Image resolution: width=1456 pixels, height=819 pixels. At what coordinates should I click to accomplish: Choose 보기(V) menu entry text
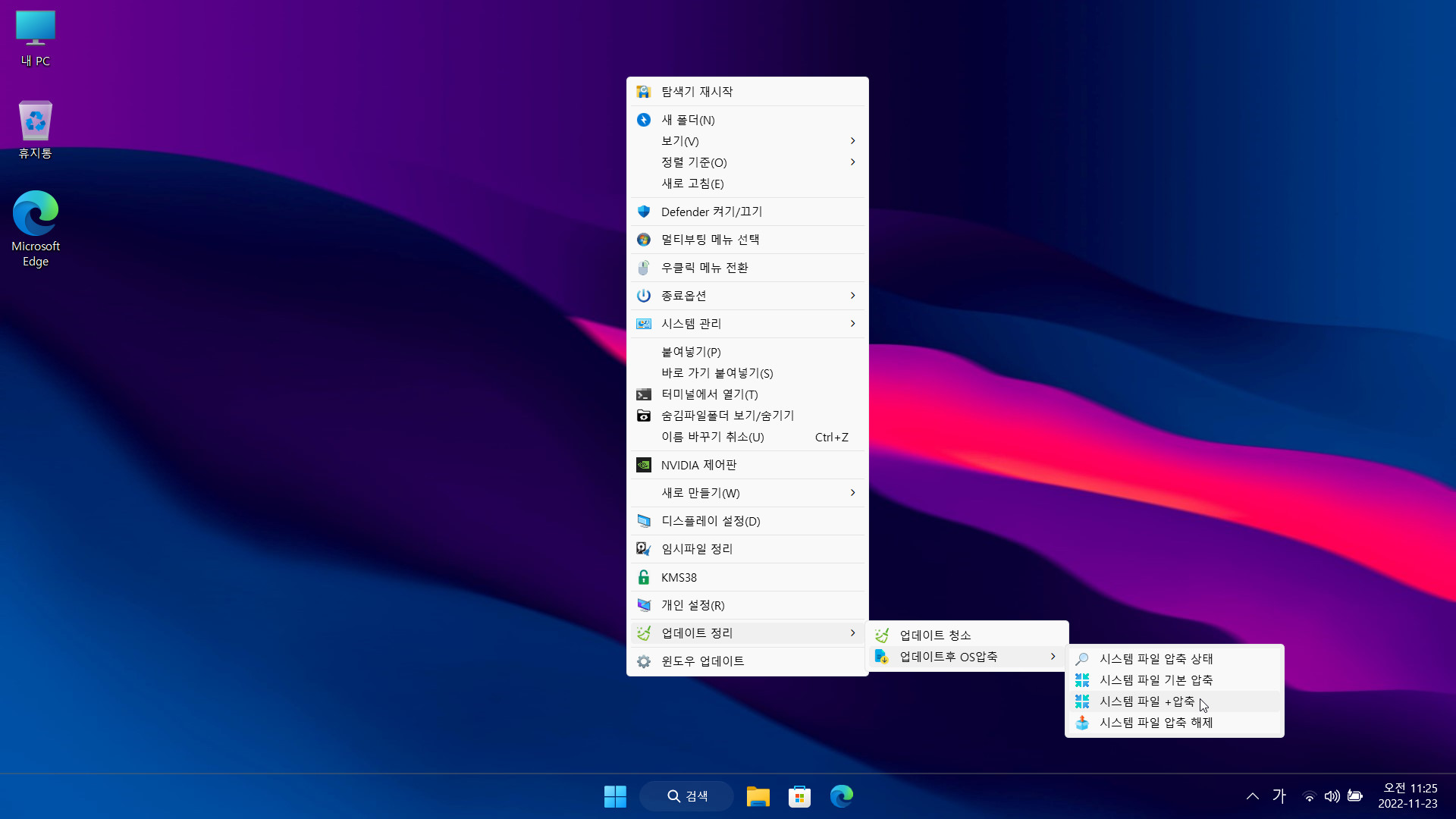[680, 141]
